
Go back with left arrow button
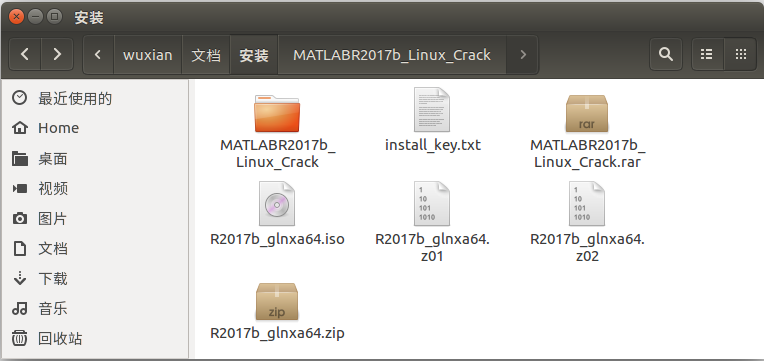(x=25, y=54)
